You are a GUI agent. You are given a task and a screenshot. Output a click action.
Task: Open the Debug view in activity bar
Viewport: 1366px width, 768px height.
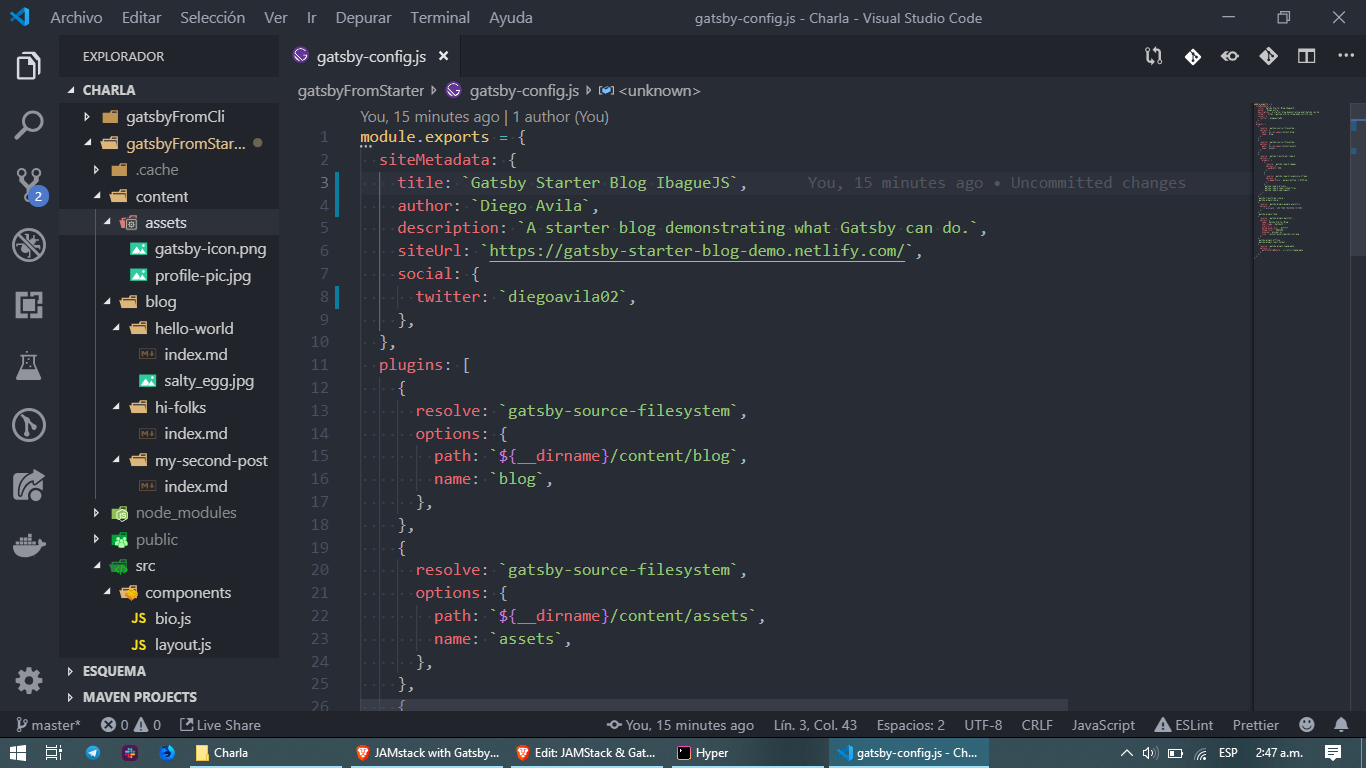(x=29, y=244)
